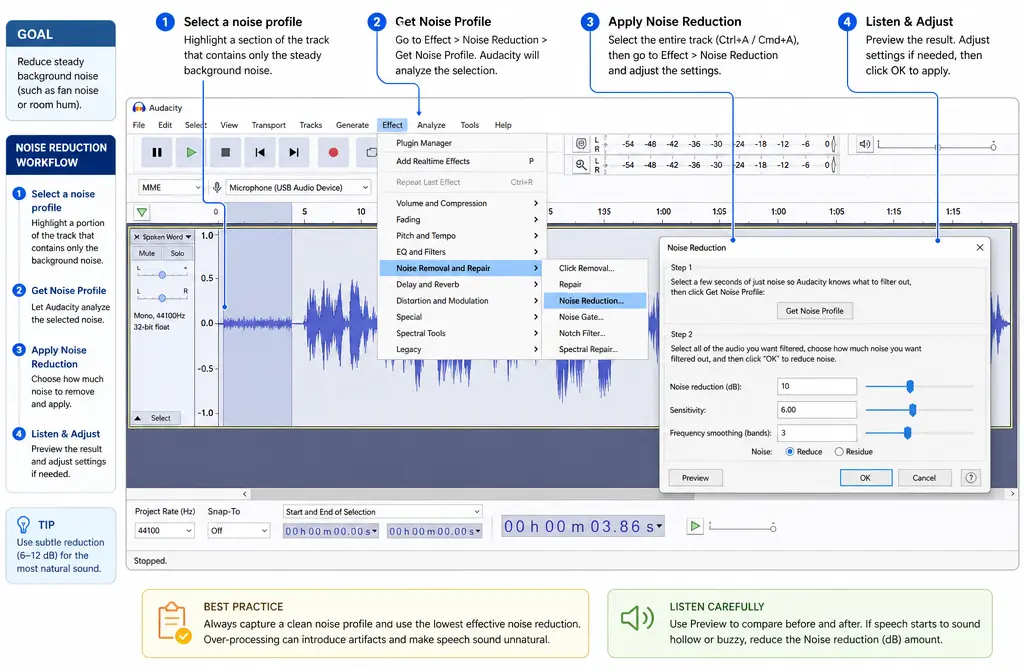Click the Sensitivity field showing 6.00

coord(817,409)
